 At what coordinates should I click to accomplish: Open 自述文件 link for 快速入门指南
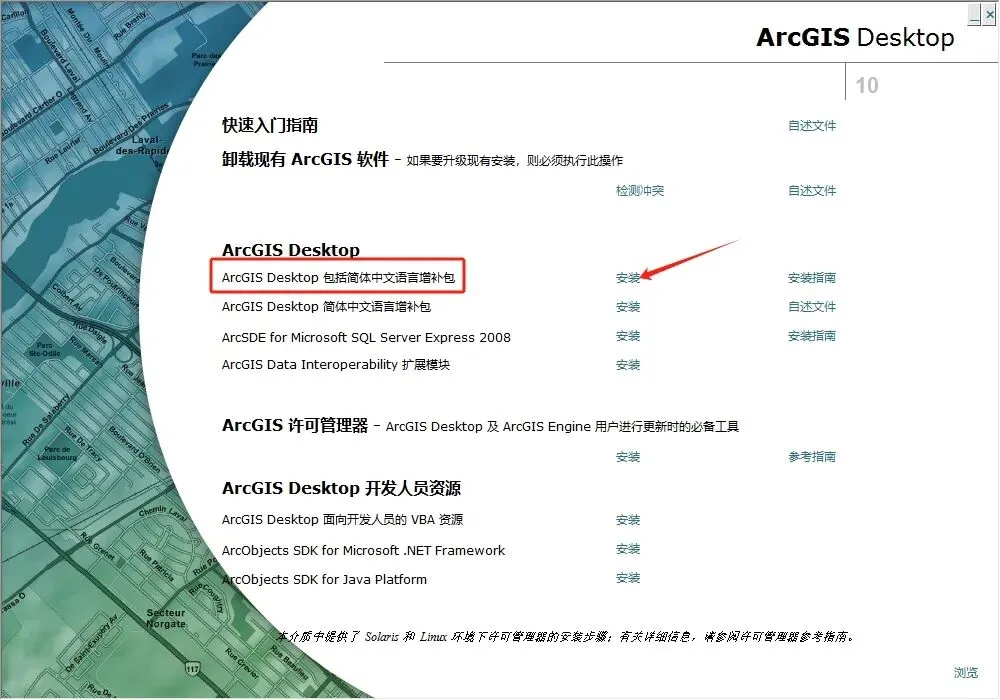pyautogui.click(x=812, y=126)
